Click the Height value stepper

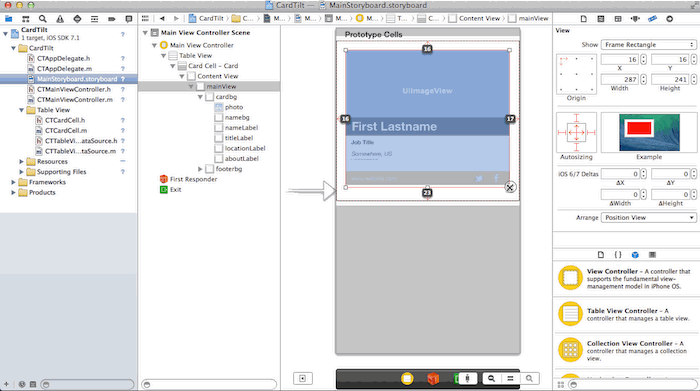point(694,79)
